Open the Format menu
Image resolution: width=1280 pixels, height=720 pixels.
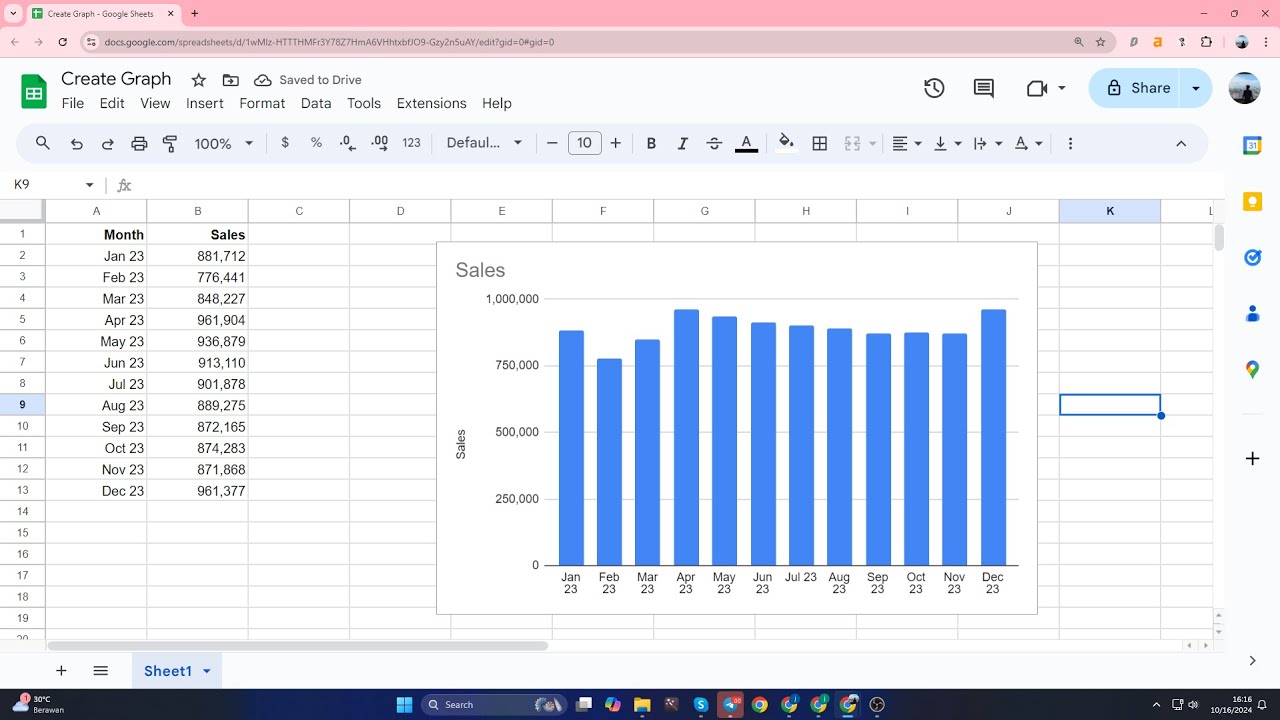pyautogui.click(x=262, y=103)
